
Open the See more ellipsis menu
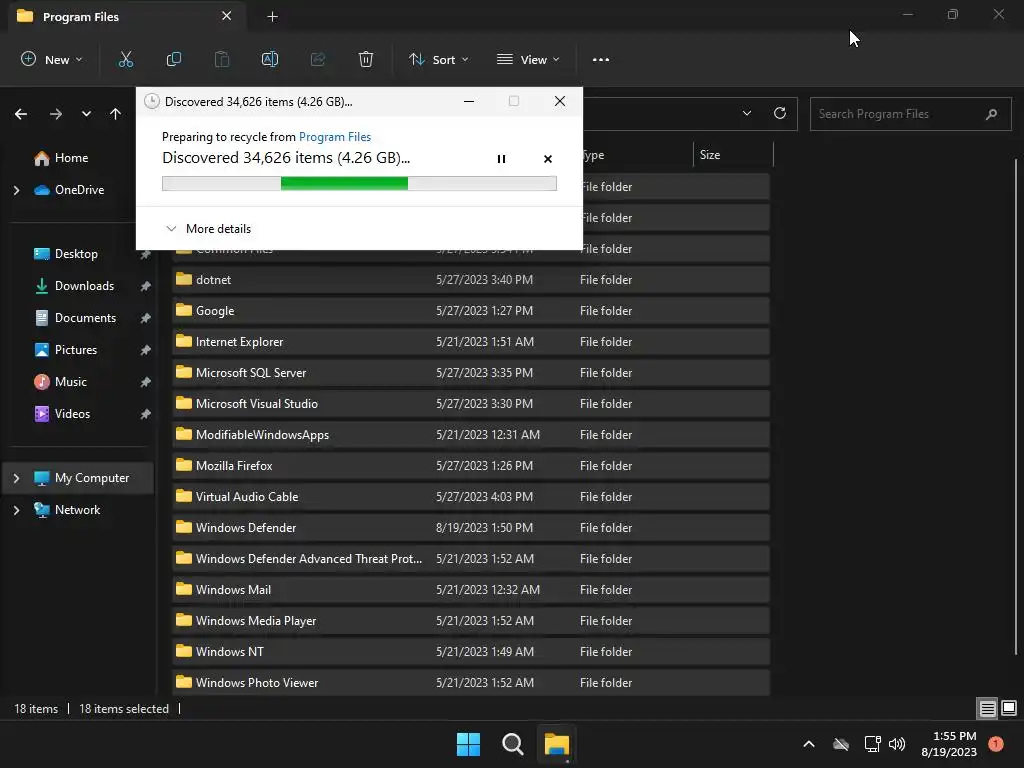coord(601,59)
